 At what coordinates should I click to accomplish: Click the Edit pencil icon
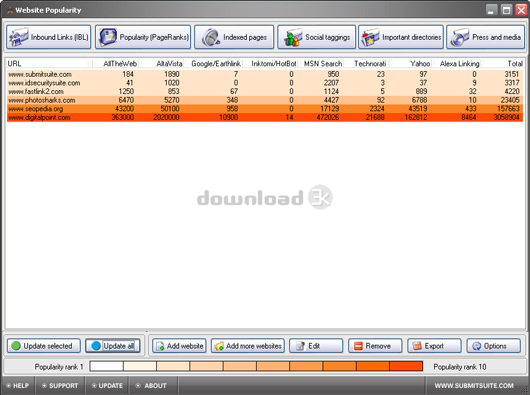[x=300, y=346]
